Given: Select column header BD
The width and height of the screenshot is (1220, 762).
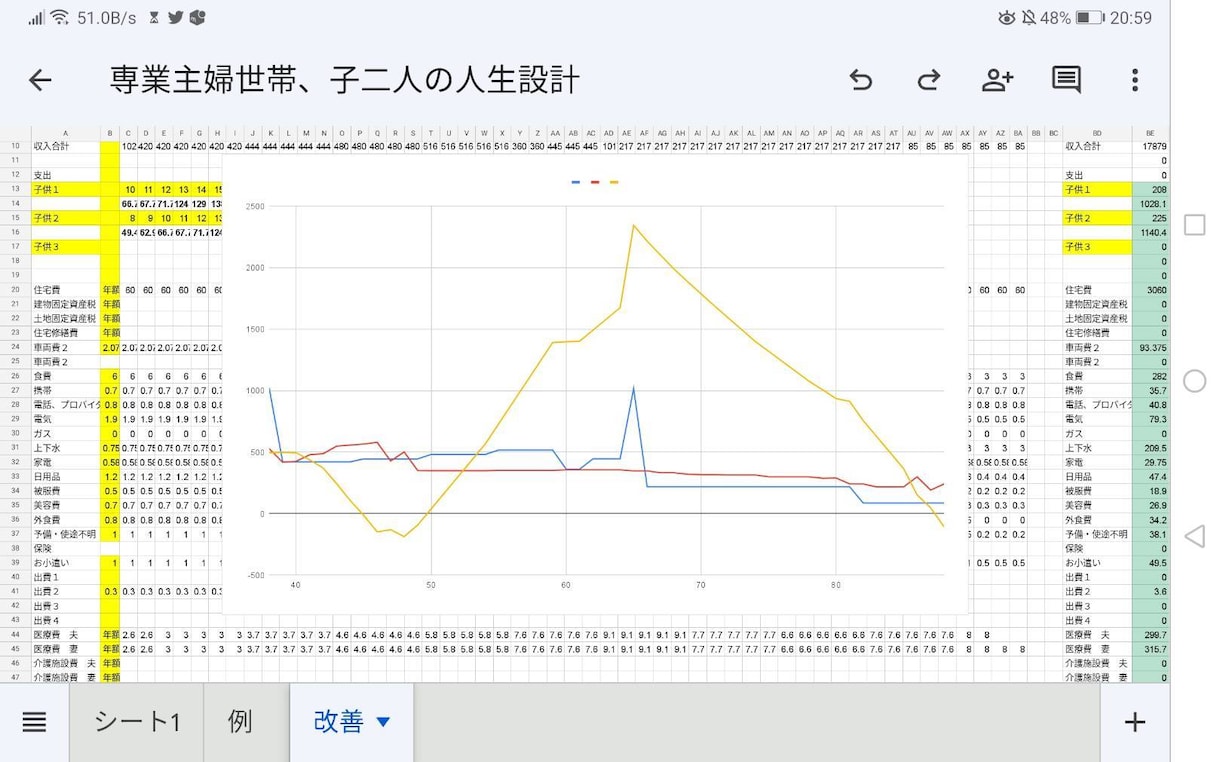Looking at the screenshot, I should coord(1097,132).
